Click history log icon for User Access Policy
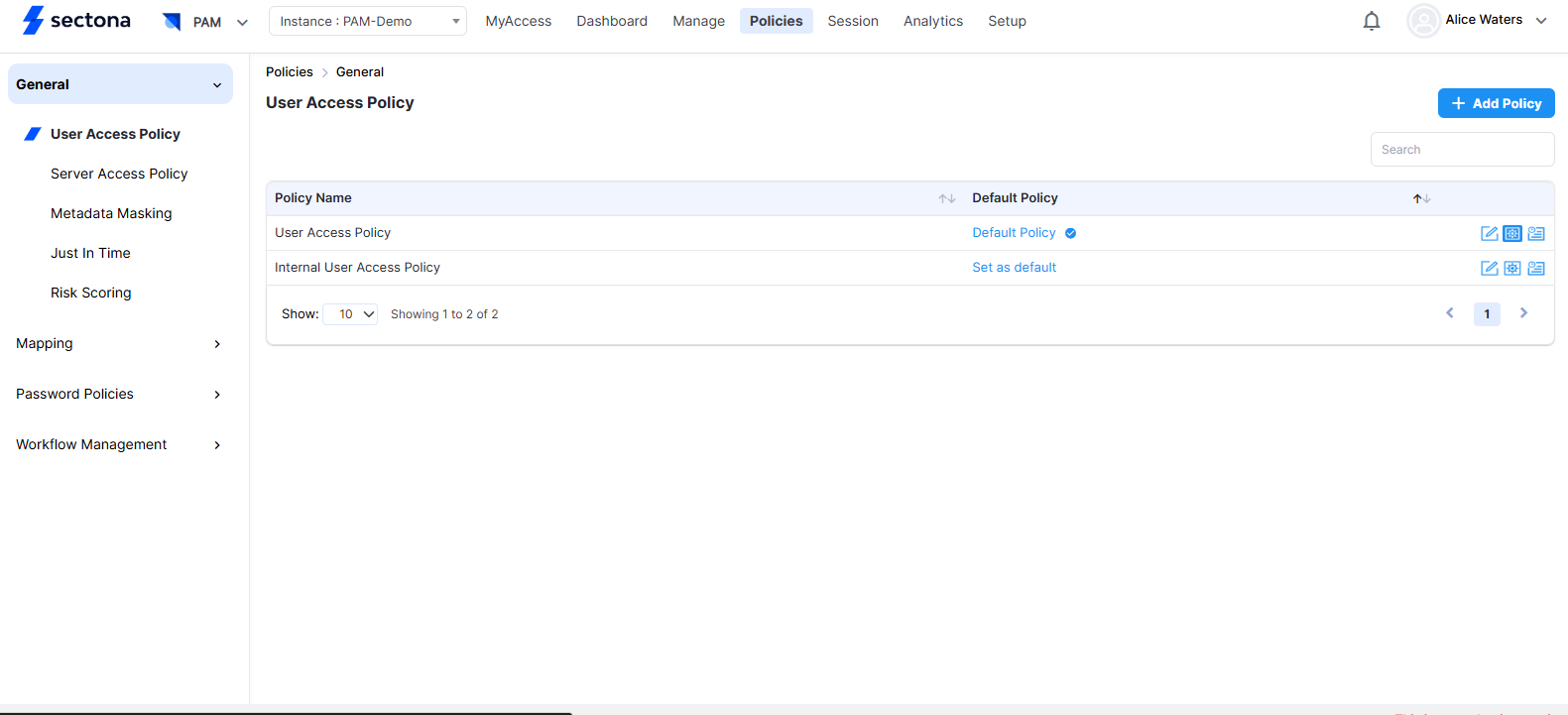The height and width of the screenshot is (715, 1568). click(1536, 234)
